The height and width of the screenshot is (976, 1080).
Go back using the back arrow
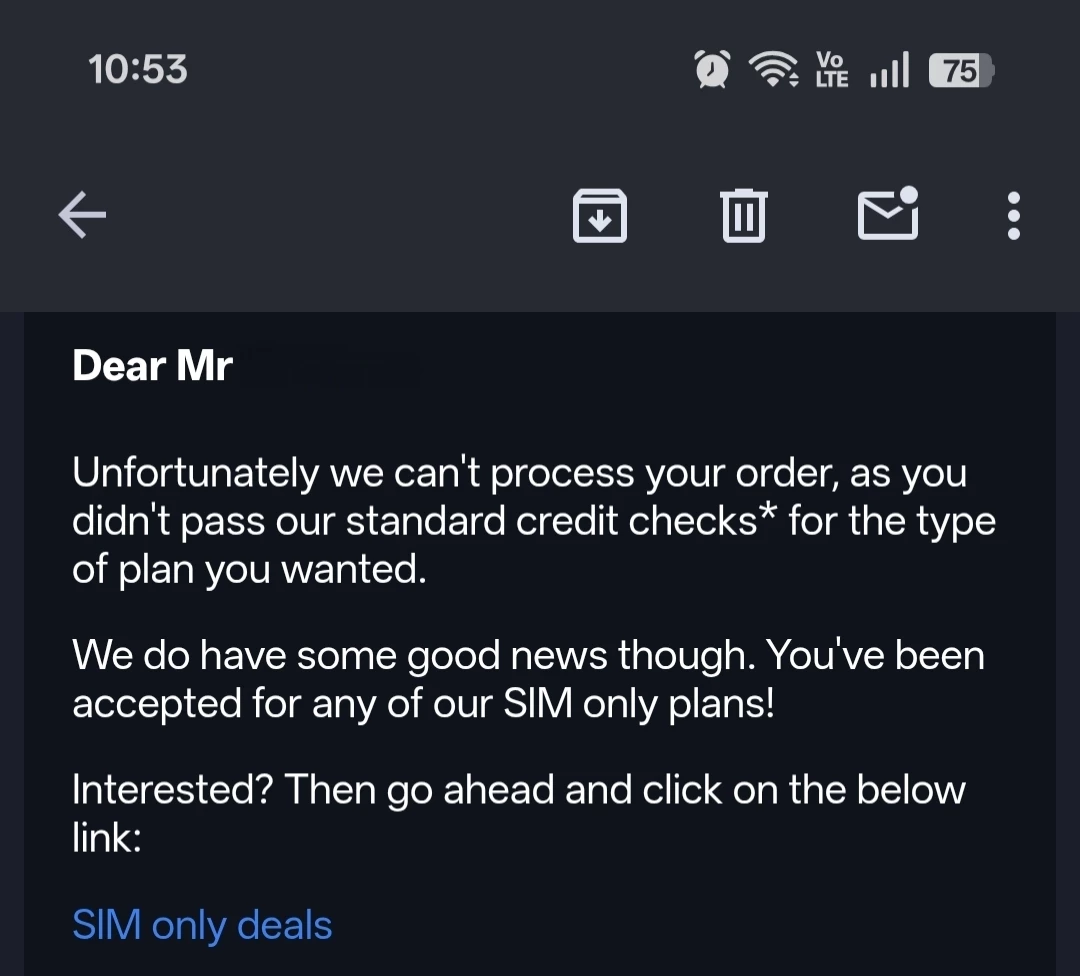(x=83, y=216)
